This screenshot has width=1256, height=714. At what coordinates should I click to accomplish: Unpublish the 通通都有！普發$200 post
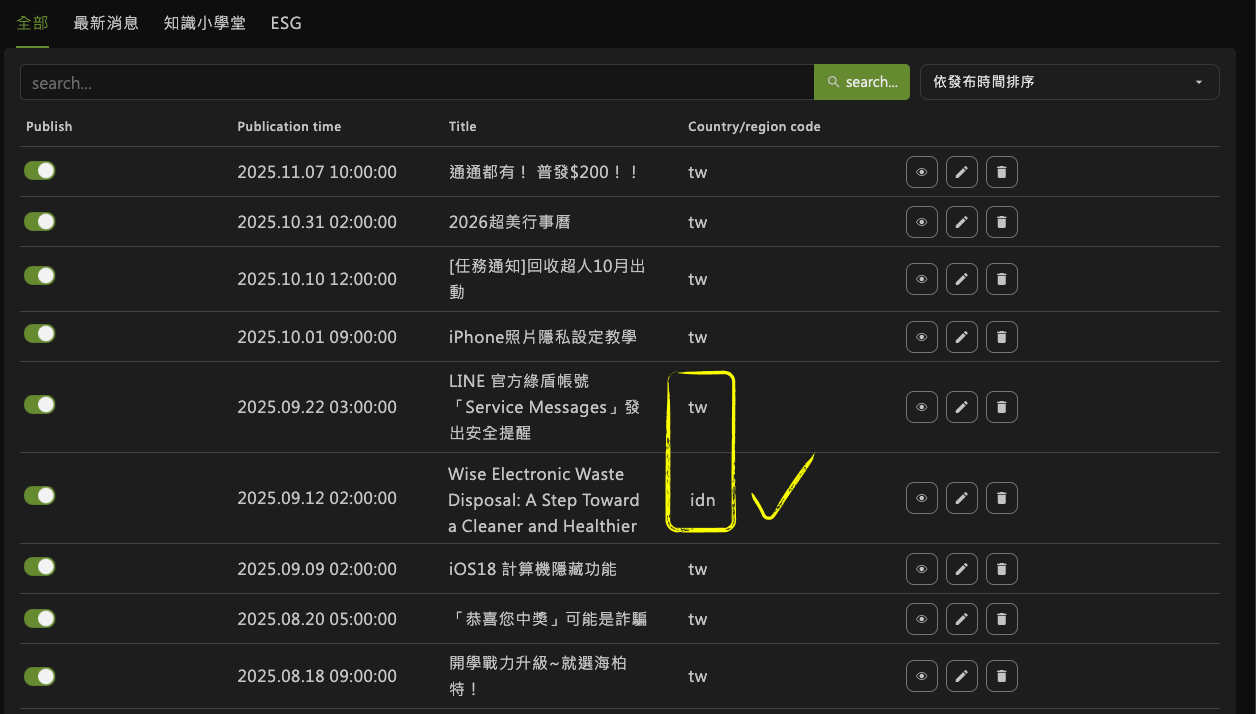point(40,170)
